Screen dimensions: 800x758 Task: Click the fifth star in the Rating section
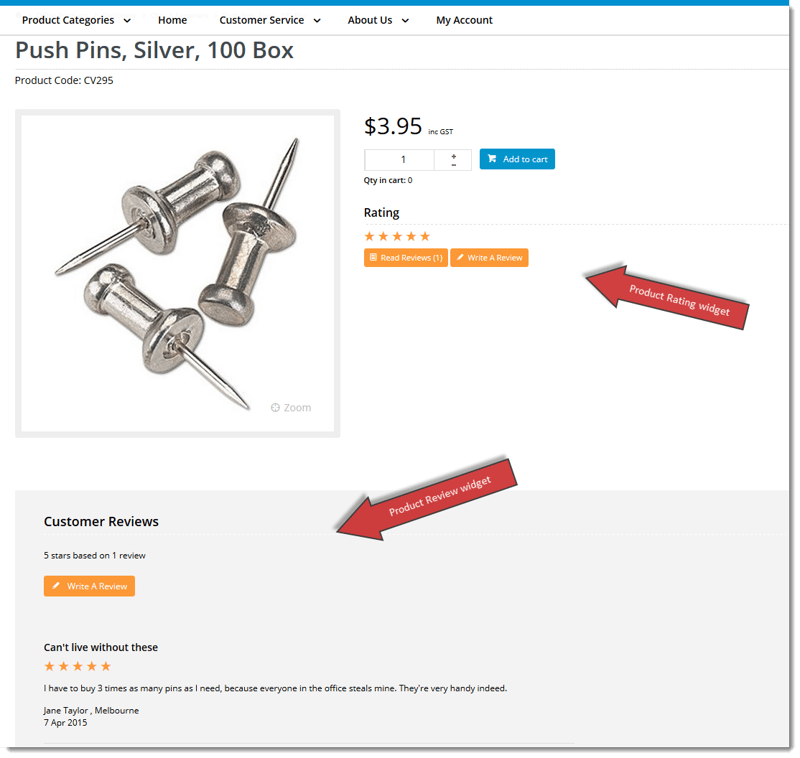pyautogui.click(x=425, y=236)
